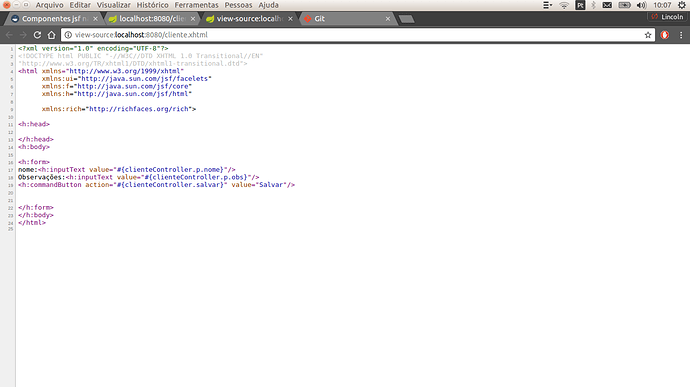690x387 pixels.
Task: Reload the page with refresh icon
Action: tap(37, 35)
